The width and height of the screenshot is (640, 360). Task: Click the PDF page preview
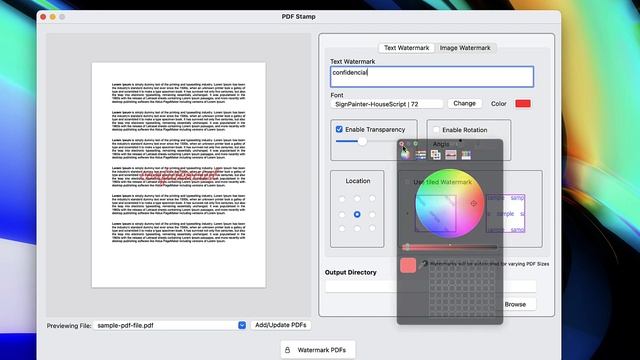179,175
